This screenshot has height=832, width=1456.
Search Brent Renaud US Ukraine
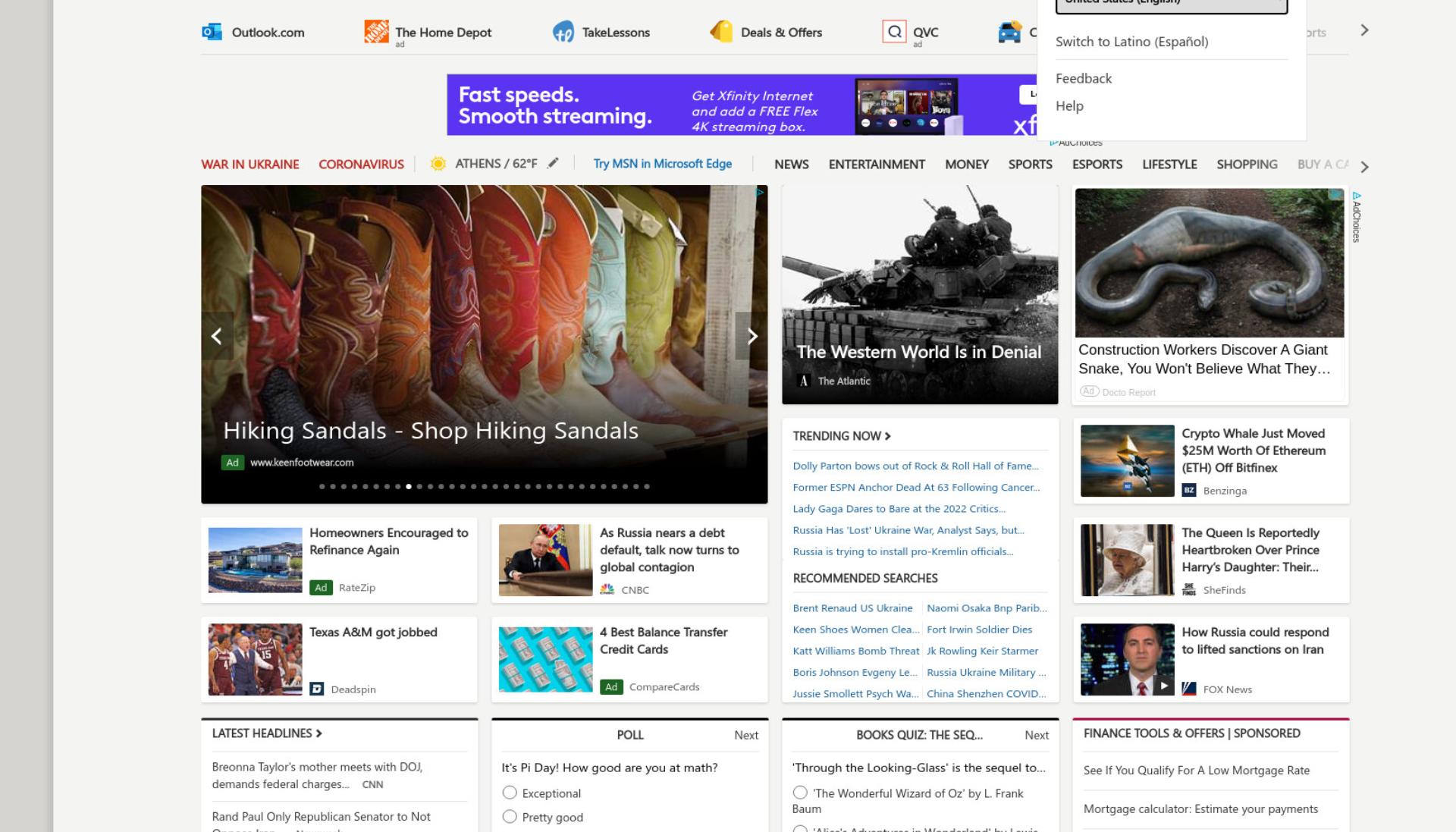[852, 608]
